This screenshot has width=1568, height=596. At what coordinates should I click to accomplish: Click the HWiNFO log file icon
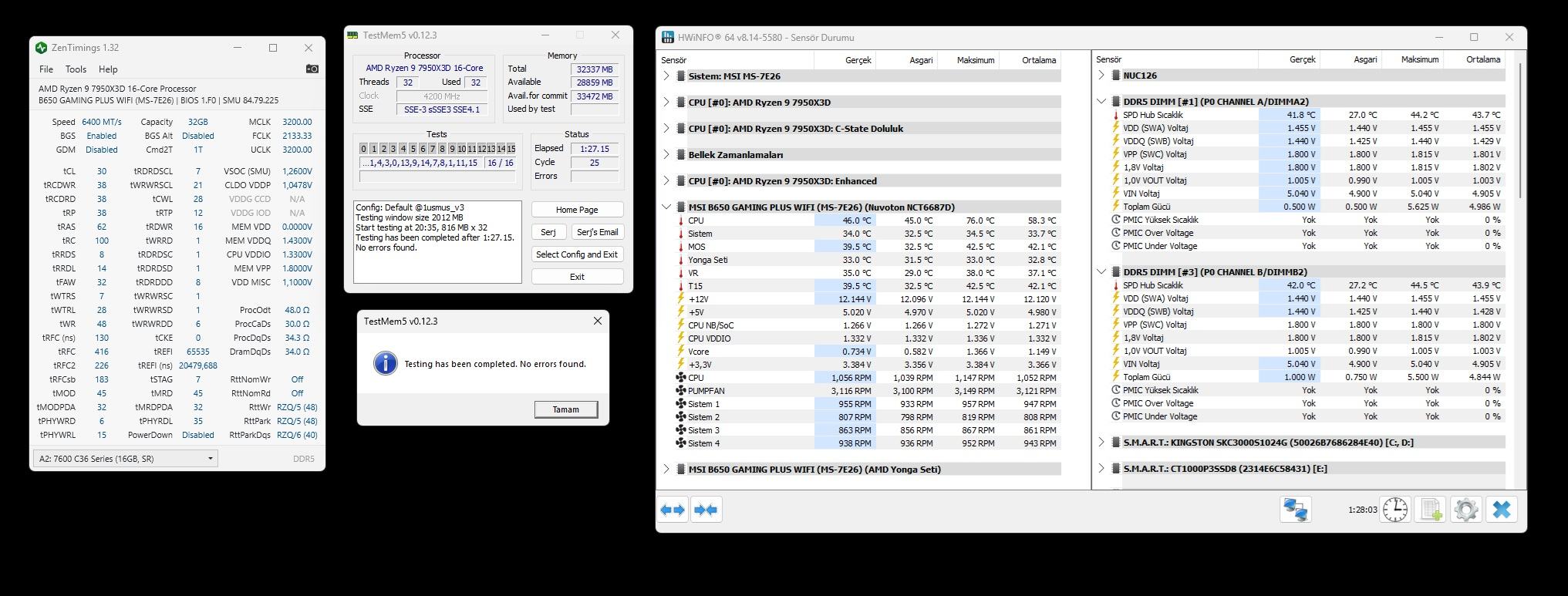point(1431,510)
